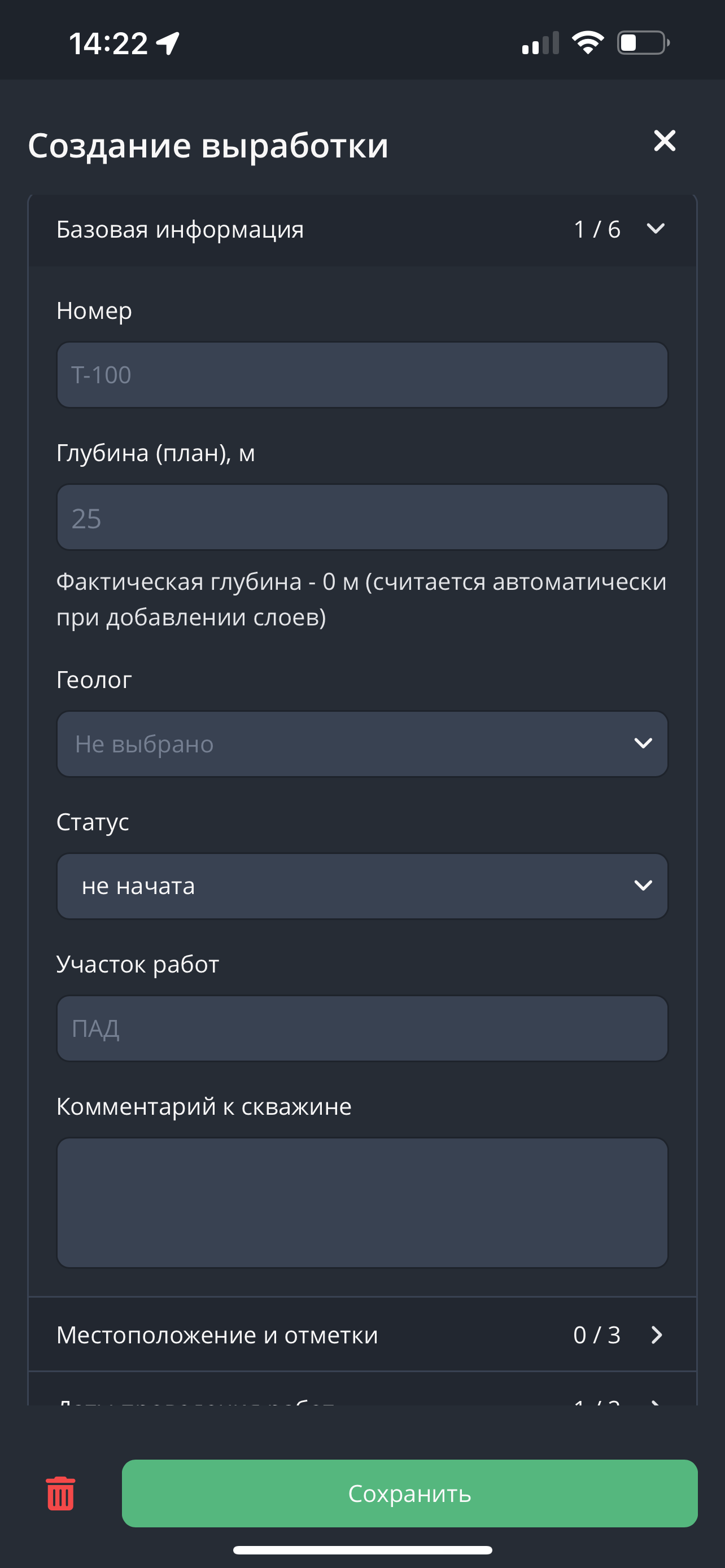Focus the Номер input field
Screen dimensions: 725x1568
[x=362, y=375]
